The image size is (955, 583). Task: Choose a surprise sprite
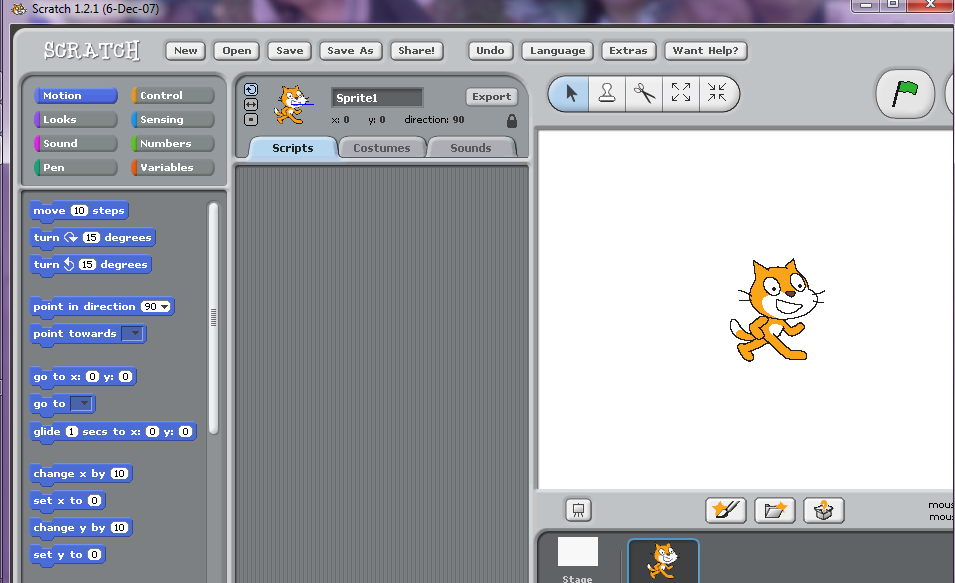pos(823,510)
